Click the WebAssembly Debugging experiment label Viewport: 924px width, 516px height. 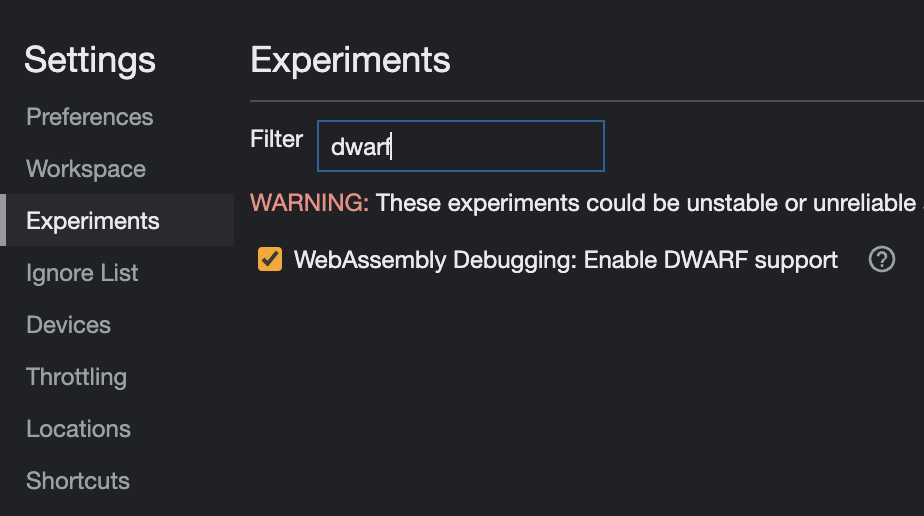566,260
